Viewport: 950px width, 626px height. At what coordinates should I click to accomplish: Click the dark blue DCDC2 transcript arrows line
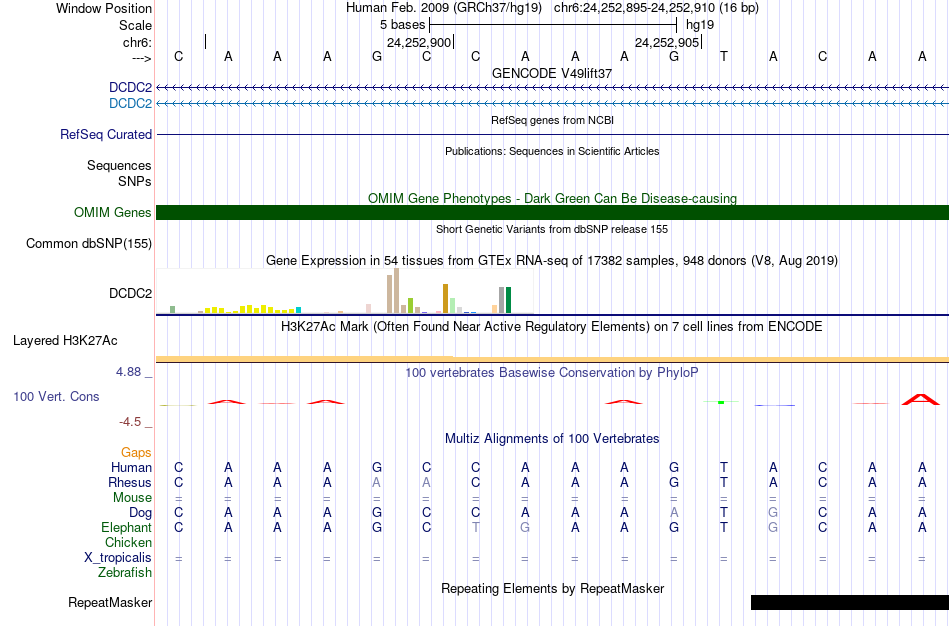point(552,88)
